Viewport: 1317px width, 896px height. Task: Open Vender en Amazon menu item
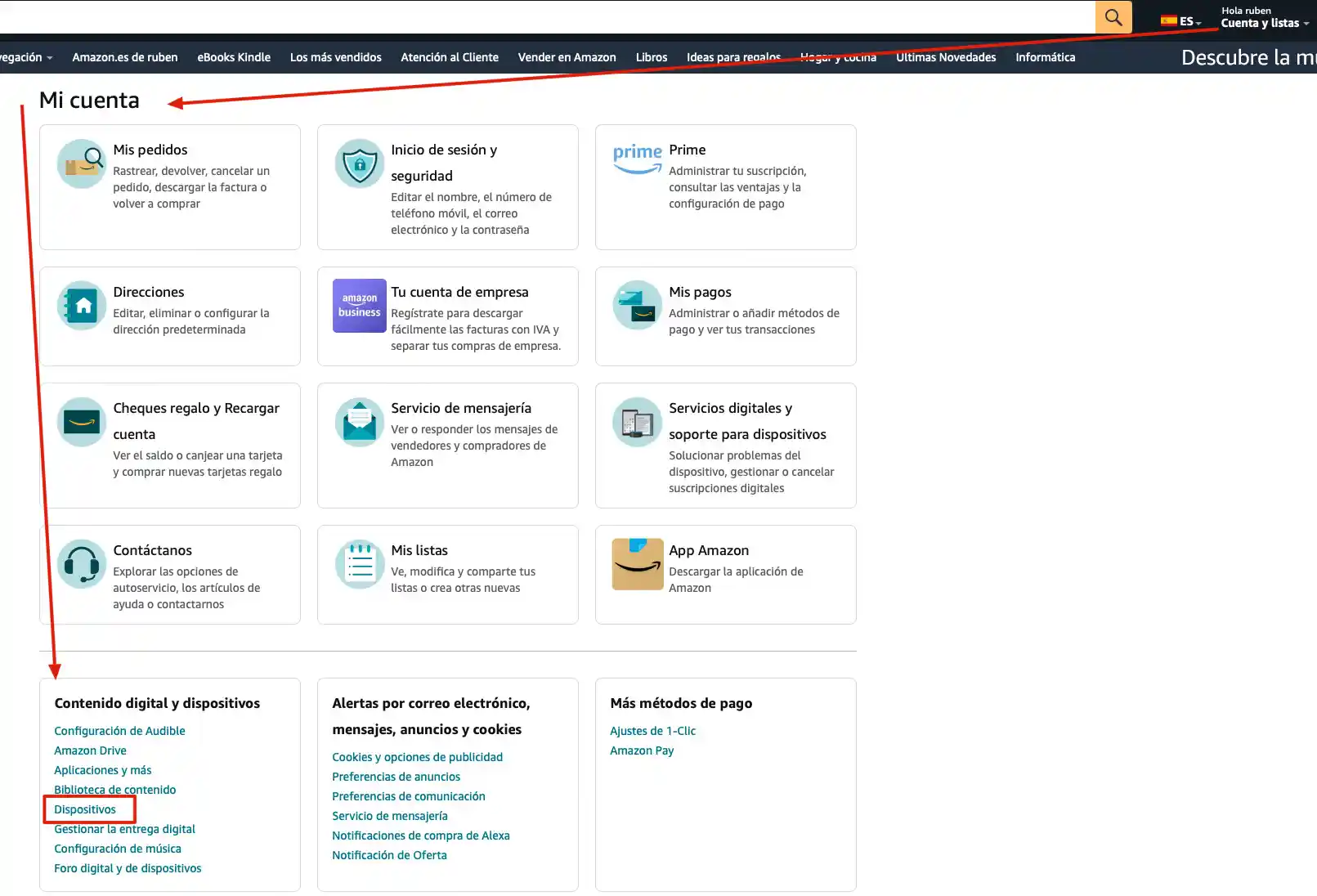point(567,57)
